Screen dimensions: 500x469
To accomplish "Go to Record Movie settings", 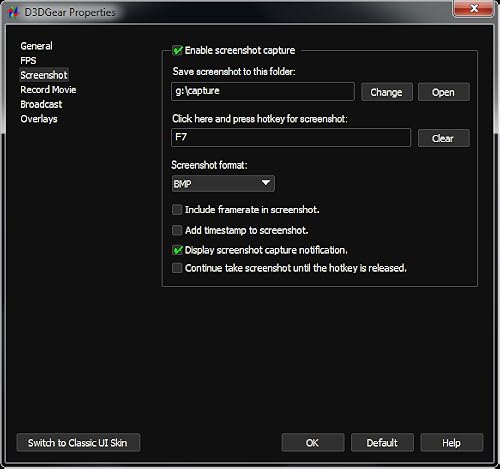I will [x=48, y=90].
